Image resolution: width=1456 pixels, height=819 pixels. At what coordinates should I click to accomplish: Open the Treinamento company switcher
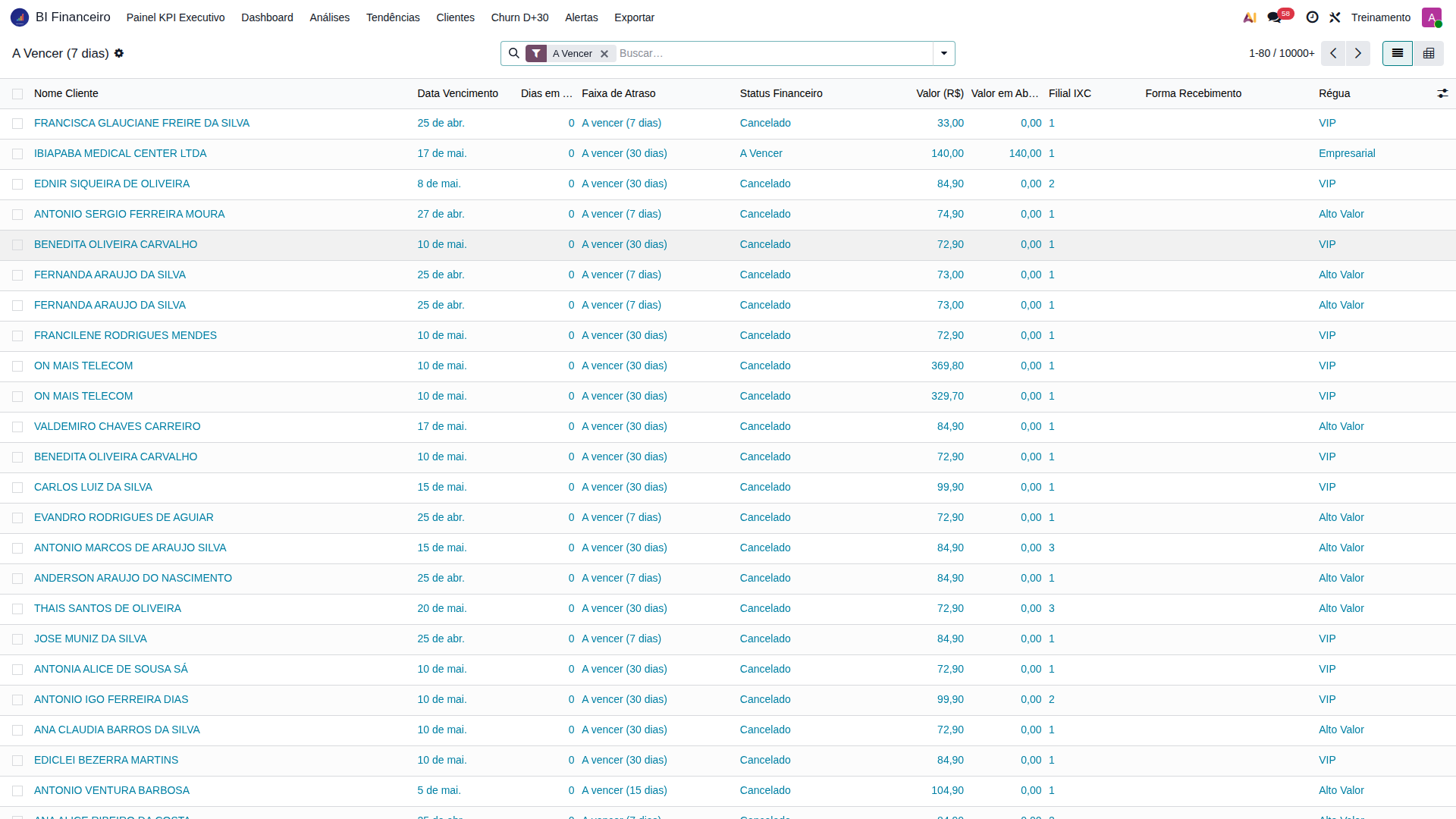pos(1381,17)
